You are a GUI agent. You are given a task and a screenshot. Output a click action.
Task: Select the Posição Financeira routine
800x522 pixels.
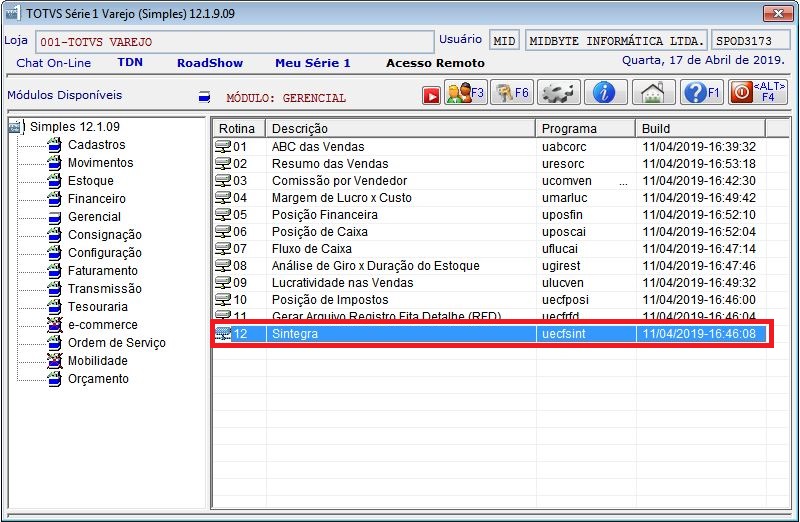point(490,215)
